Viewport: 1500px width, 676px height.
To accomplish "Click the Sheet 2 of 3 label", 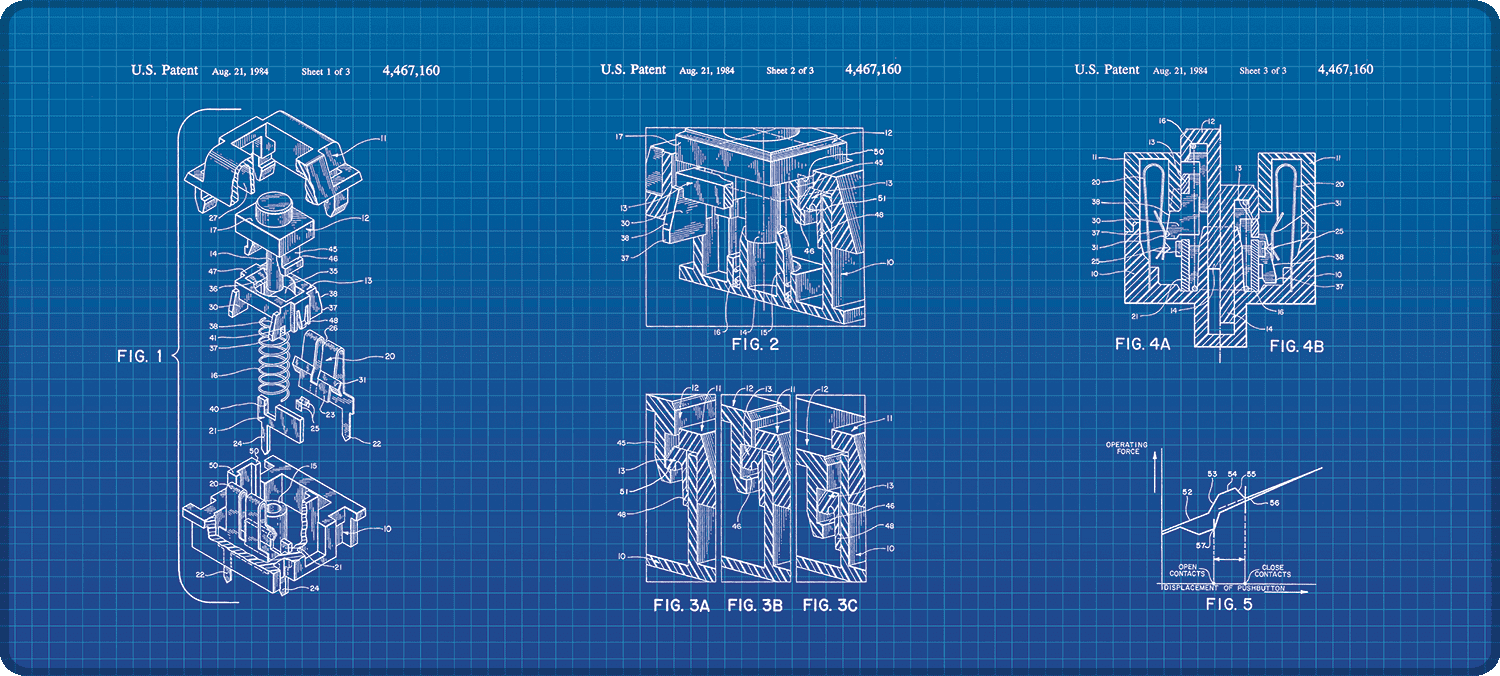I will pos(790,70).
